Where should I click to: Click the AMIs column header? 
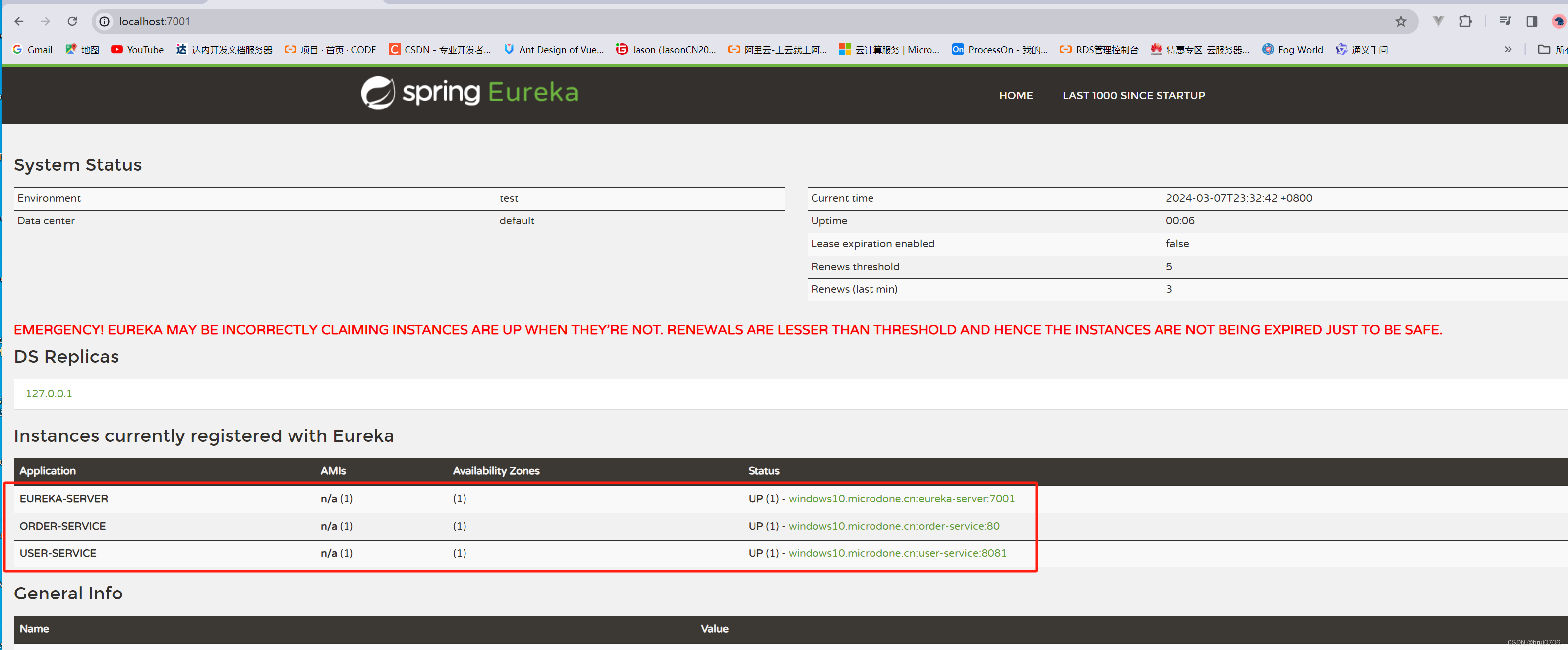click(333, 471)
